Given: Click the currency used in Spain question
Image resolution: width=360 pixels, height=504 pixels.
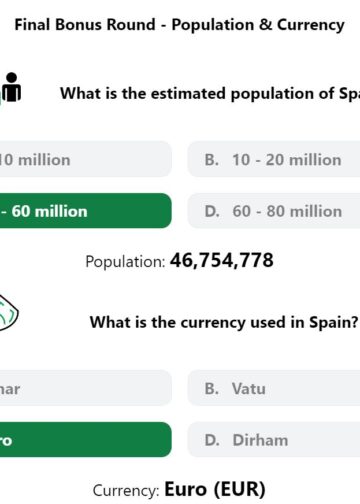Looking at the screenshot, I should 224,322.
